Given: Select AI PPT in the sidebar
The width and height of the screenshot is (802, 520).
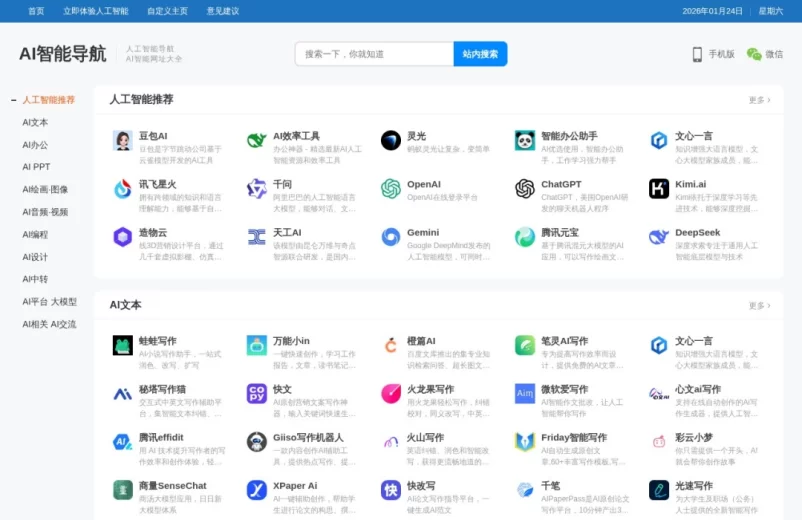Looking at the screenshot, I should coord(36,167).
